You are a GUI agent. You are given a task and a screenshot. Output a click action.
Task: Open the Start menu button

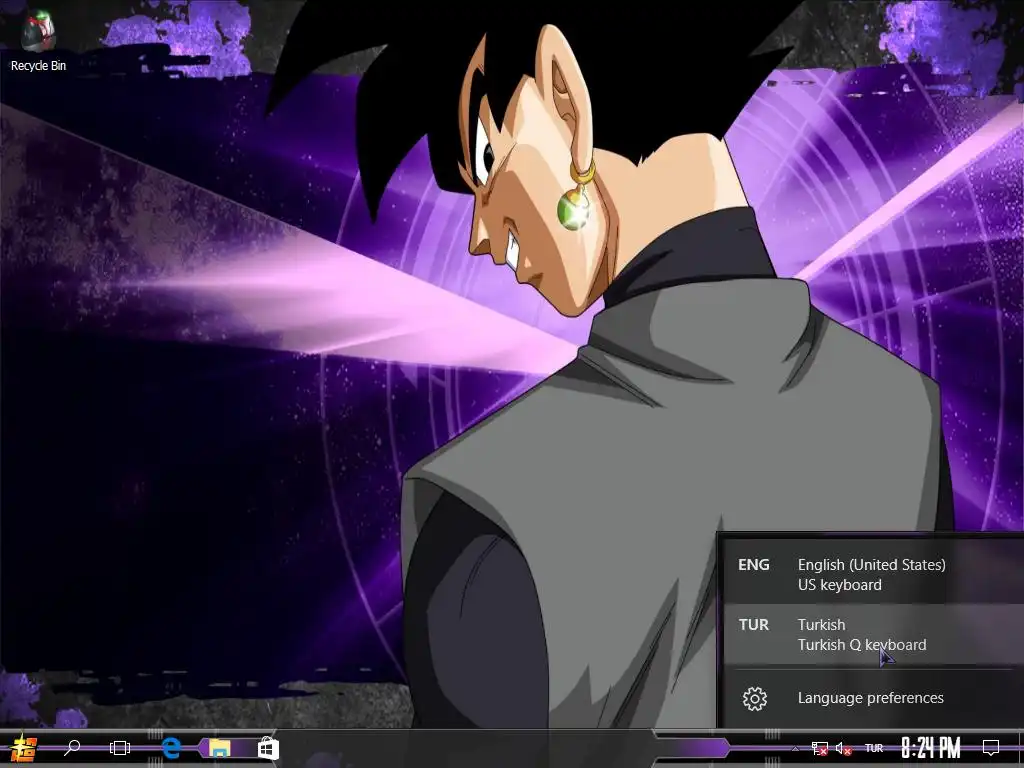[x=23, y=748]
